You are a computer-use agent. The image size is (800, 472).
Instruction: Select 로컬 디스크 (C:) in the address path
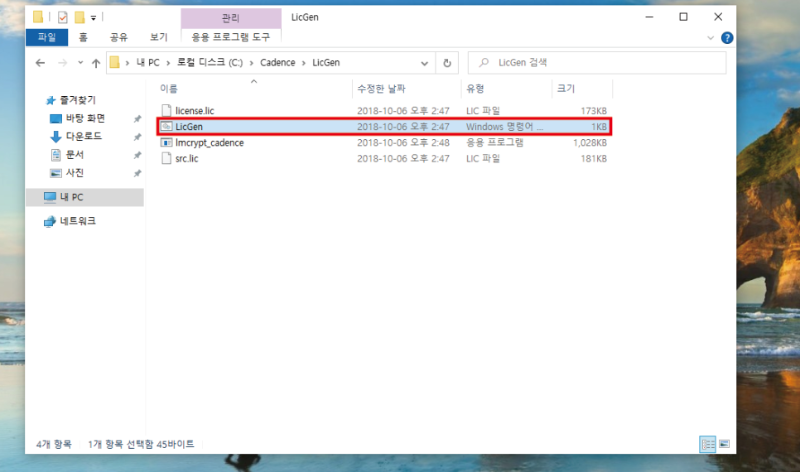pos(210,63)
